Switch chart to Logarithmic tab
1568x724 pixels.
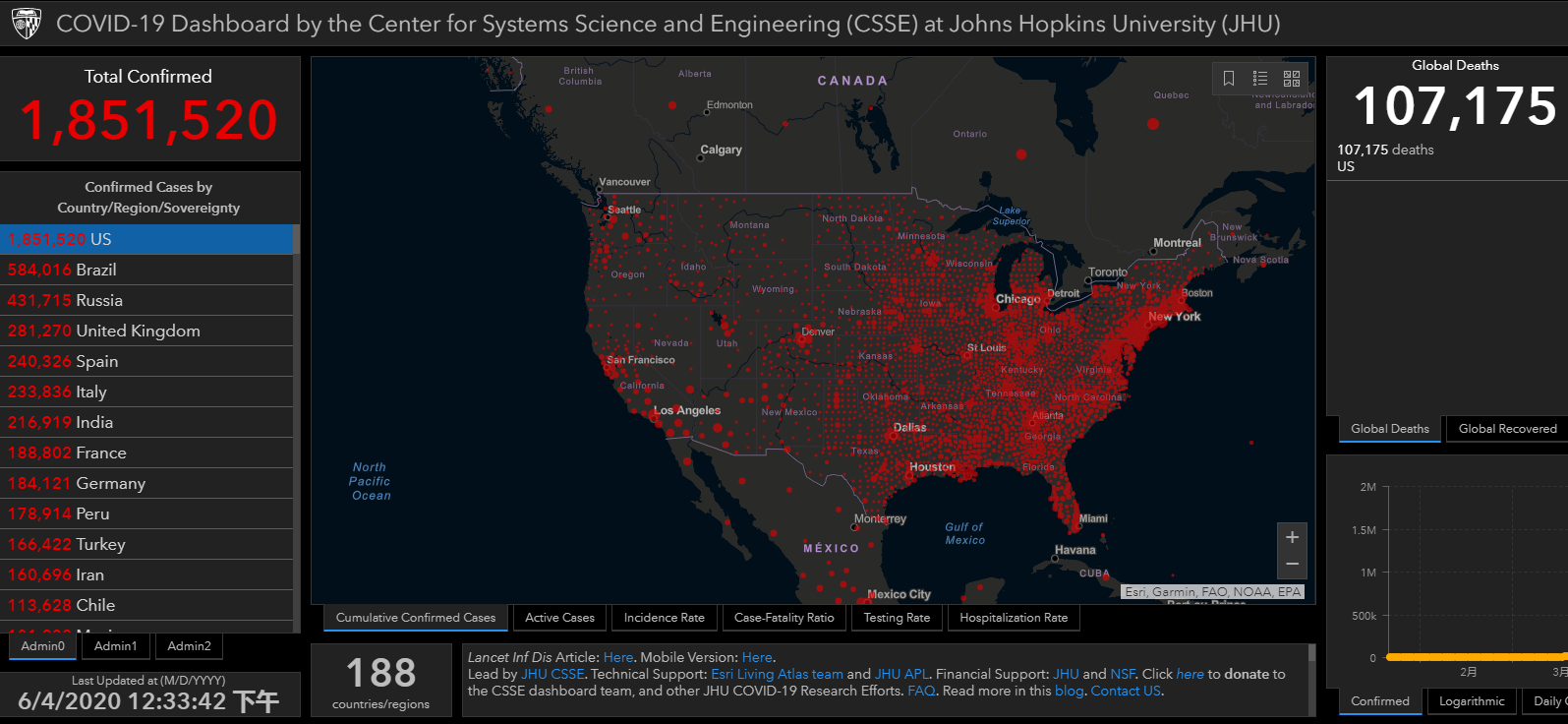1472,701
